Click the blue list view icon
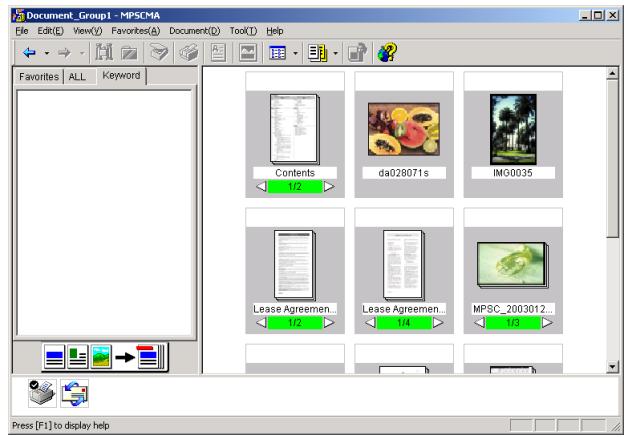The width and height of the screenshot is (629, 437). pos(278,53)
